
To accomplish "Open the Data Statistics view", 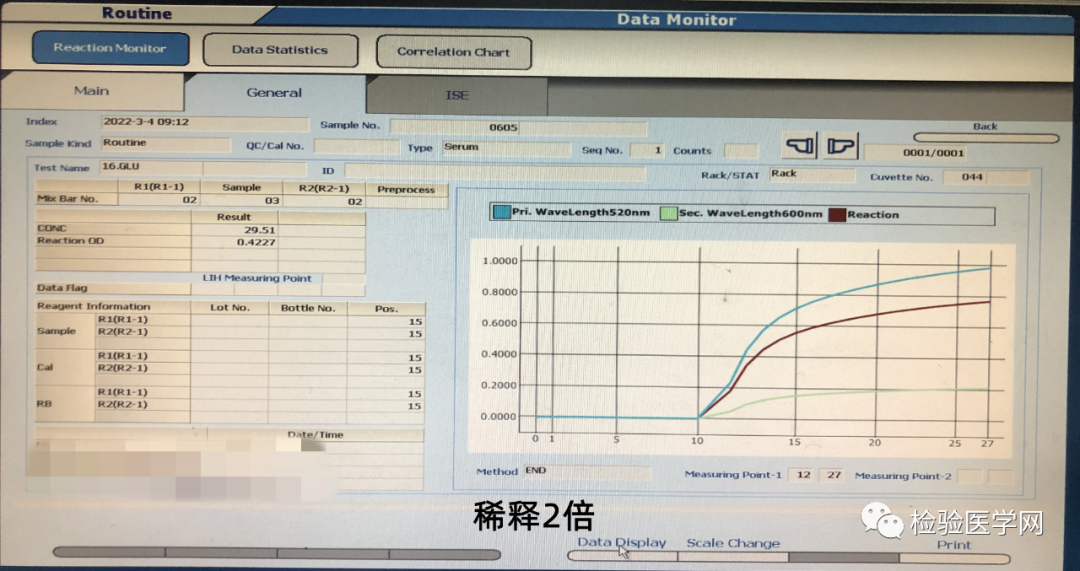I will point(280,50).
